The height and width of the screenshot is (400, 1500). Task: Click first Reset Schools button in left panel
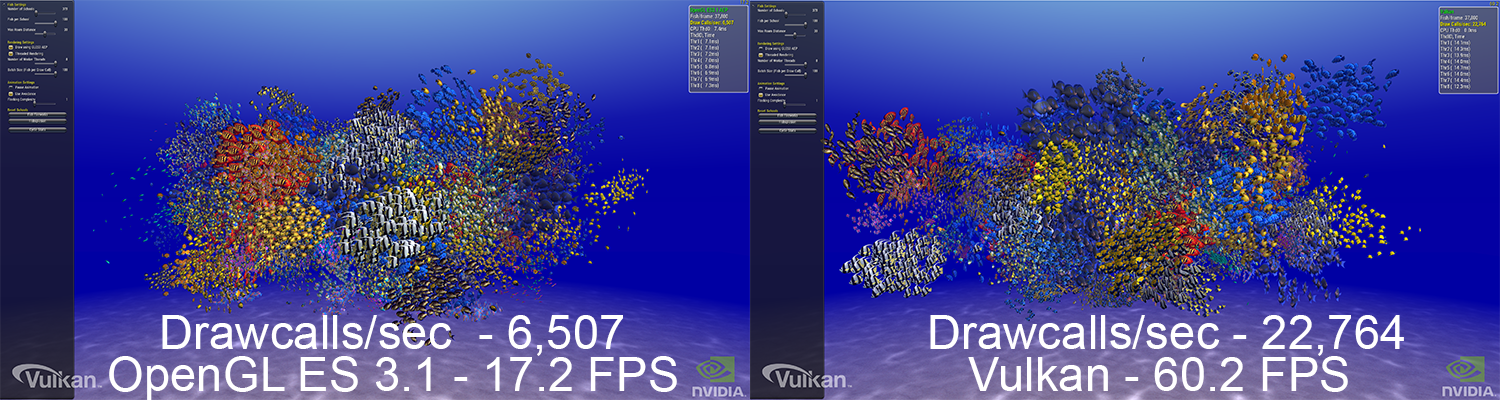[37, 114]
